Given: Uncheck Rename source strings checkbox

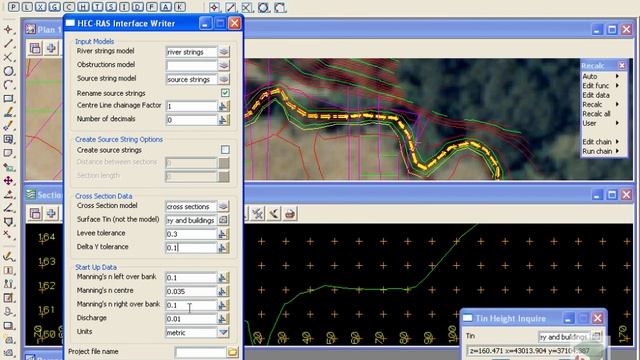Looking at the screenshot, I should click(225, 93).
